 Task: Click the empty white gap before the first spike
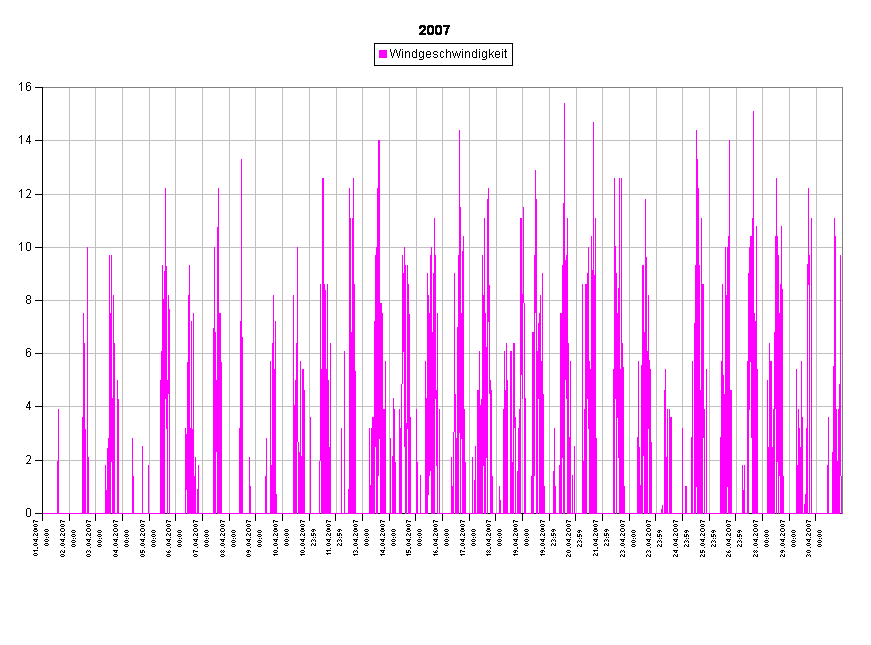tap(50, 300)
